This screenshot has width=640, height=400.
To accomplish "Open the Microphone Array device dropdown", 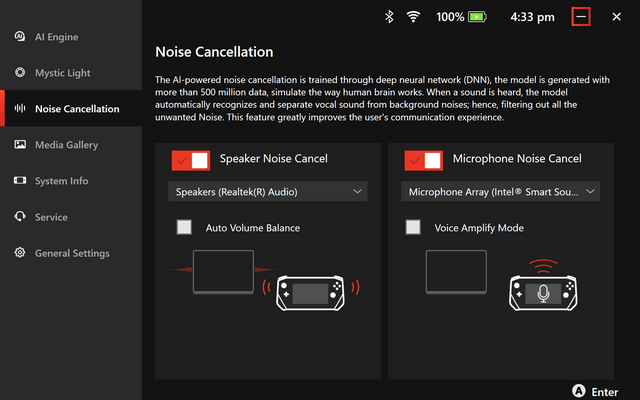I will click(500, 191).
